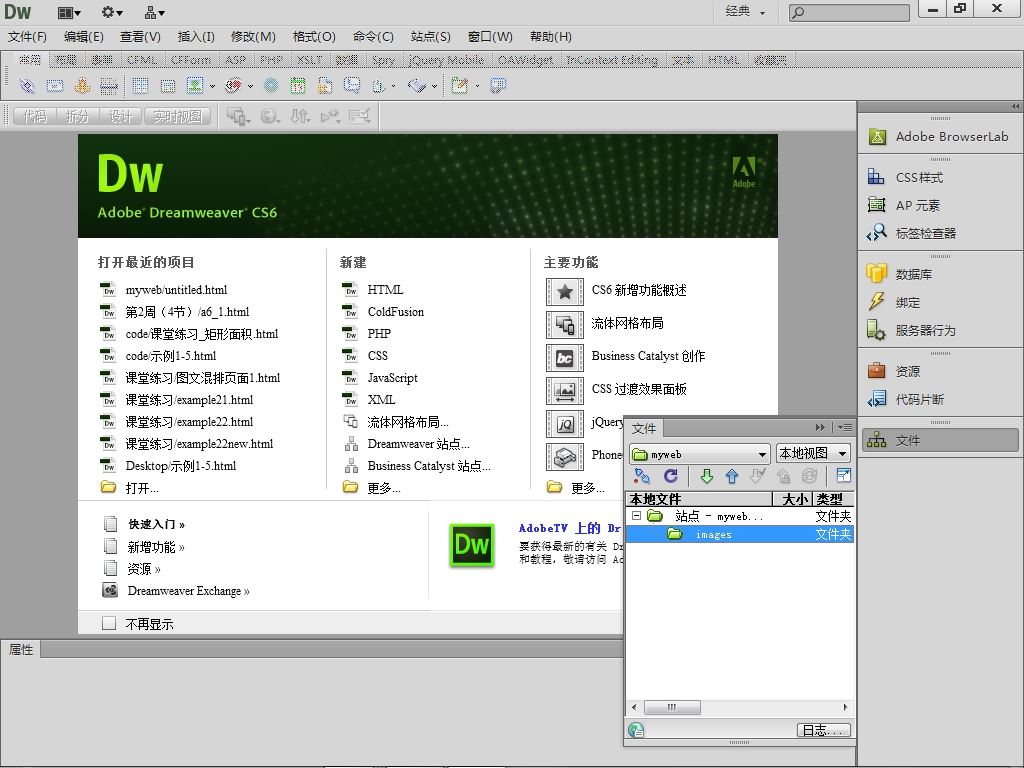Click the preview in browser globe icon
Screen dimensions: 1024x768
268,116
